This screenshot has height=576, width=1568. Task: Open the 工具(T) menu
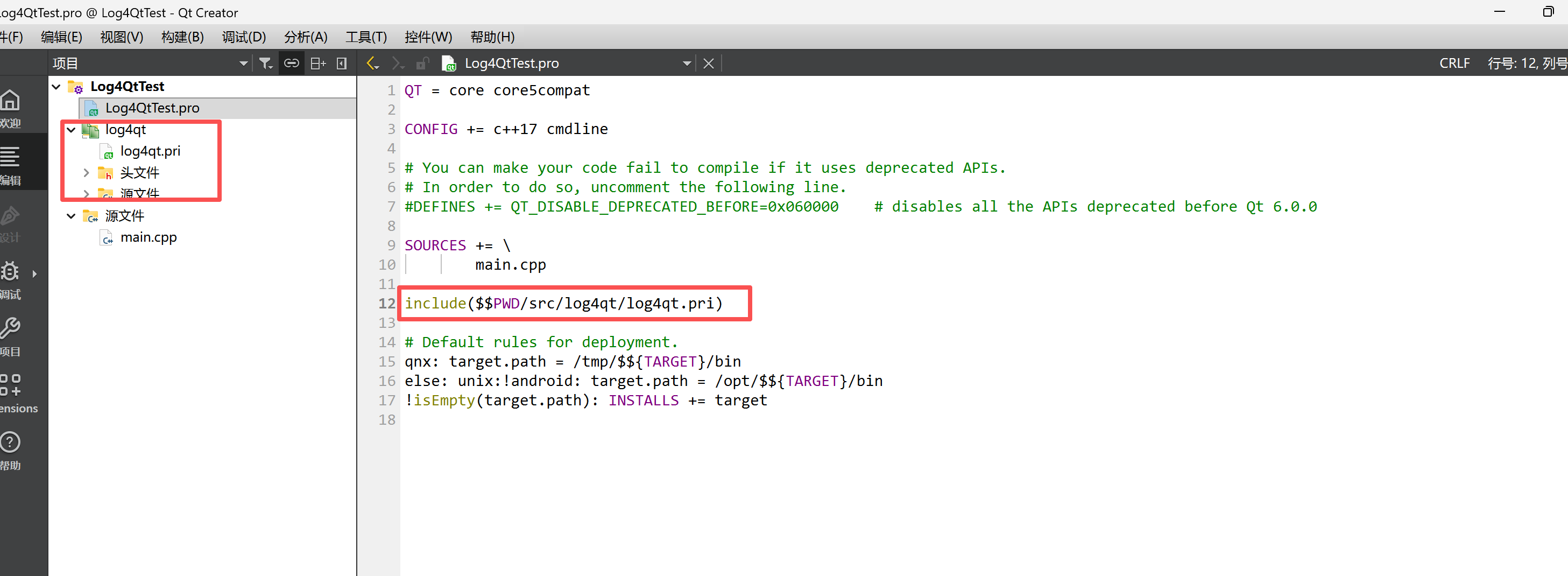[x=366, y=37]
